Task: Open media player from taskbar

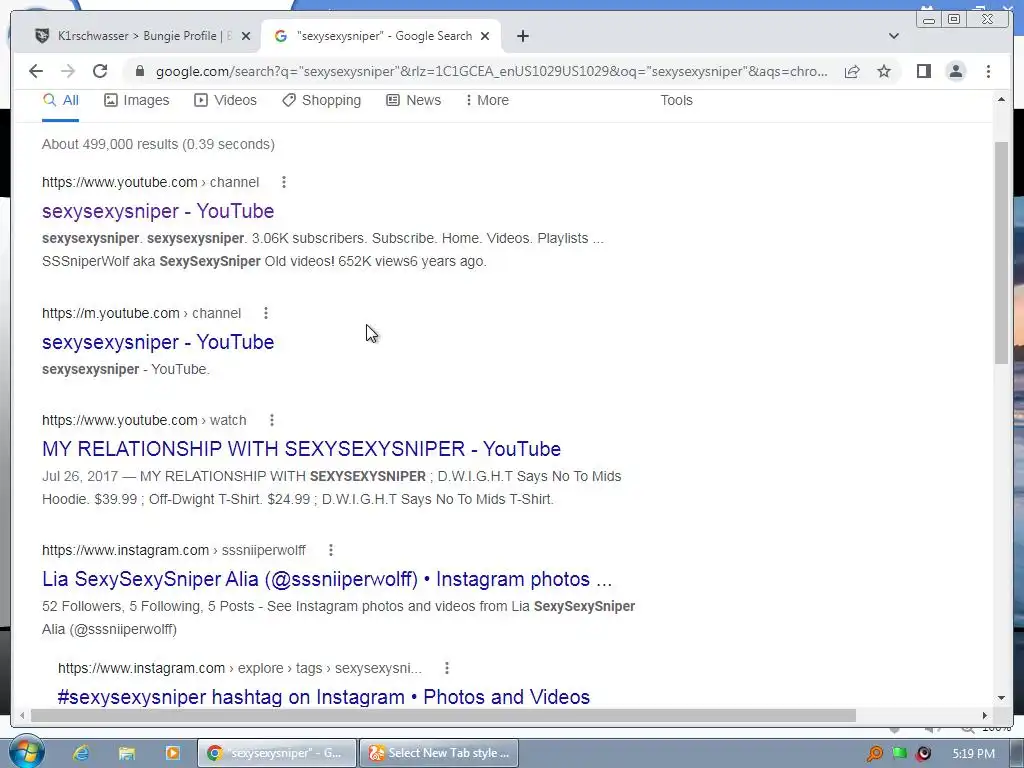Action: click(x=172, y=753)
